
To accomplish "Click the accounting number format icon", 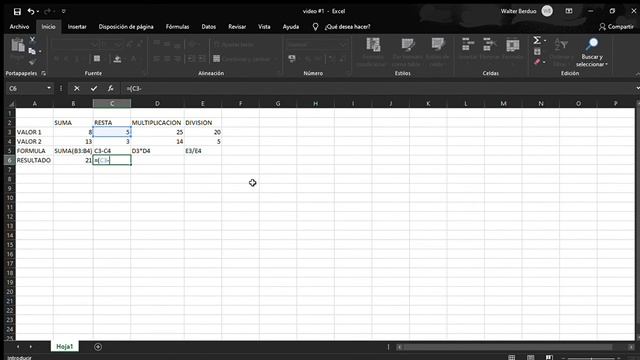I will (x=292, y=59).
